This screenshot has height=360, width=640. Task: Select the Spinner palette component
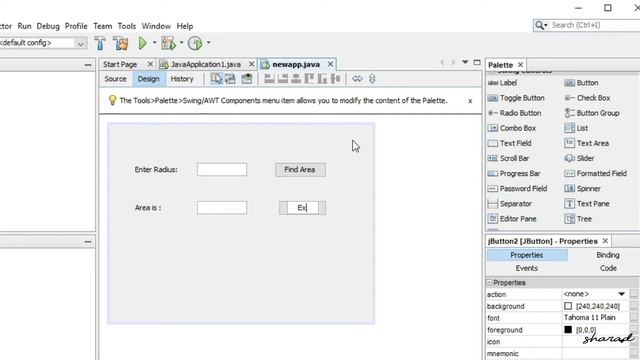(582, 189)
